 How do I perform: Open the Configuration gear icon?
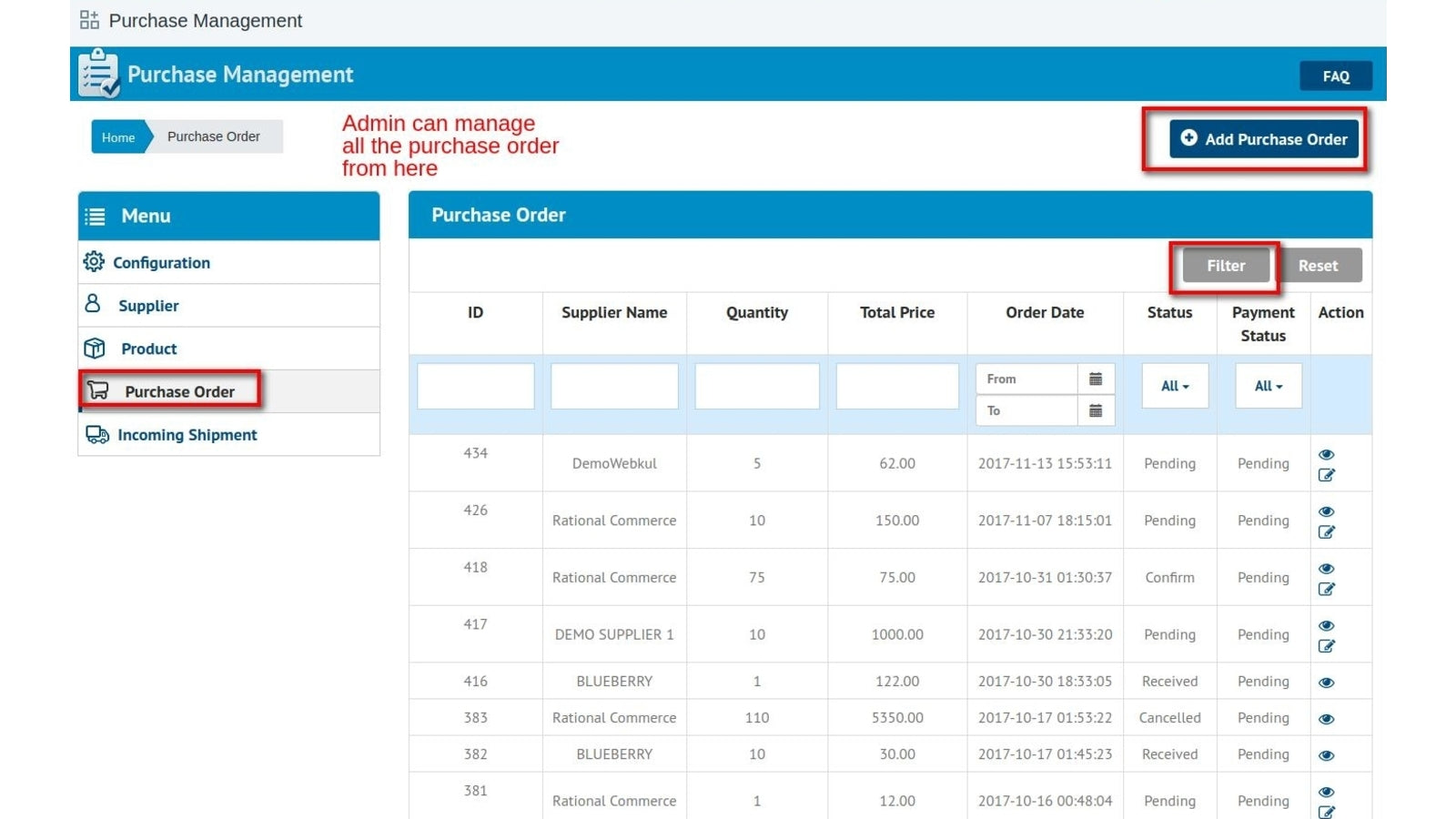(x=94, y=262)
